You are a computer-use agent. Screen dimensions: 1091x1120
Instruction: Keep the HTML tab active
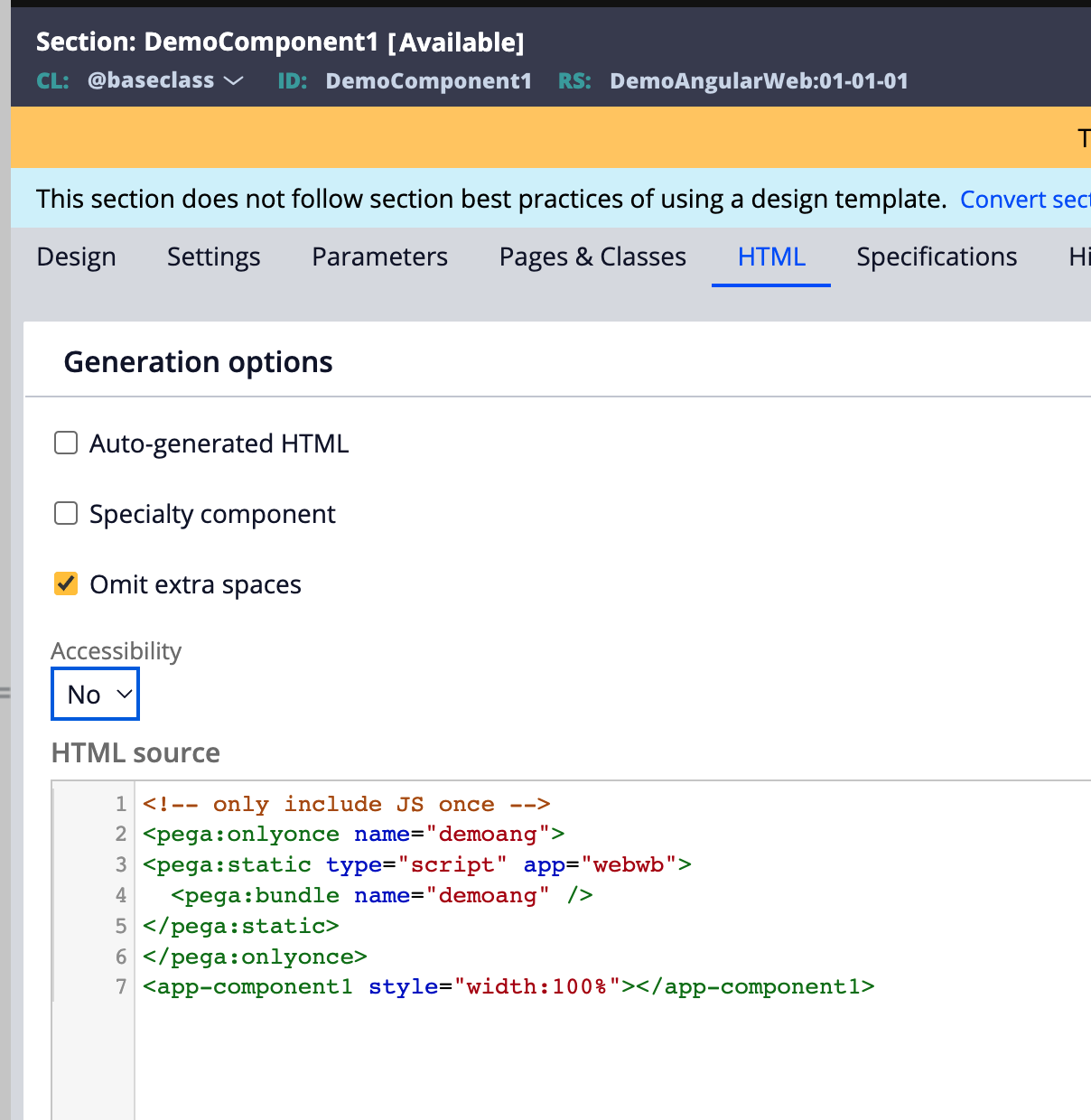pyautogui.click(x=771, y=257)
